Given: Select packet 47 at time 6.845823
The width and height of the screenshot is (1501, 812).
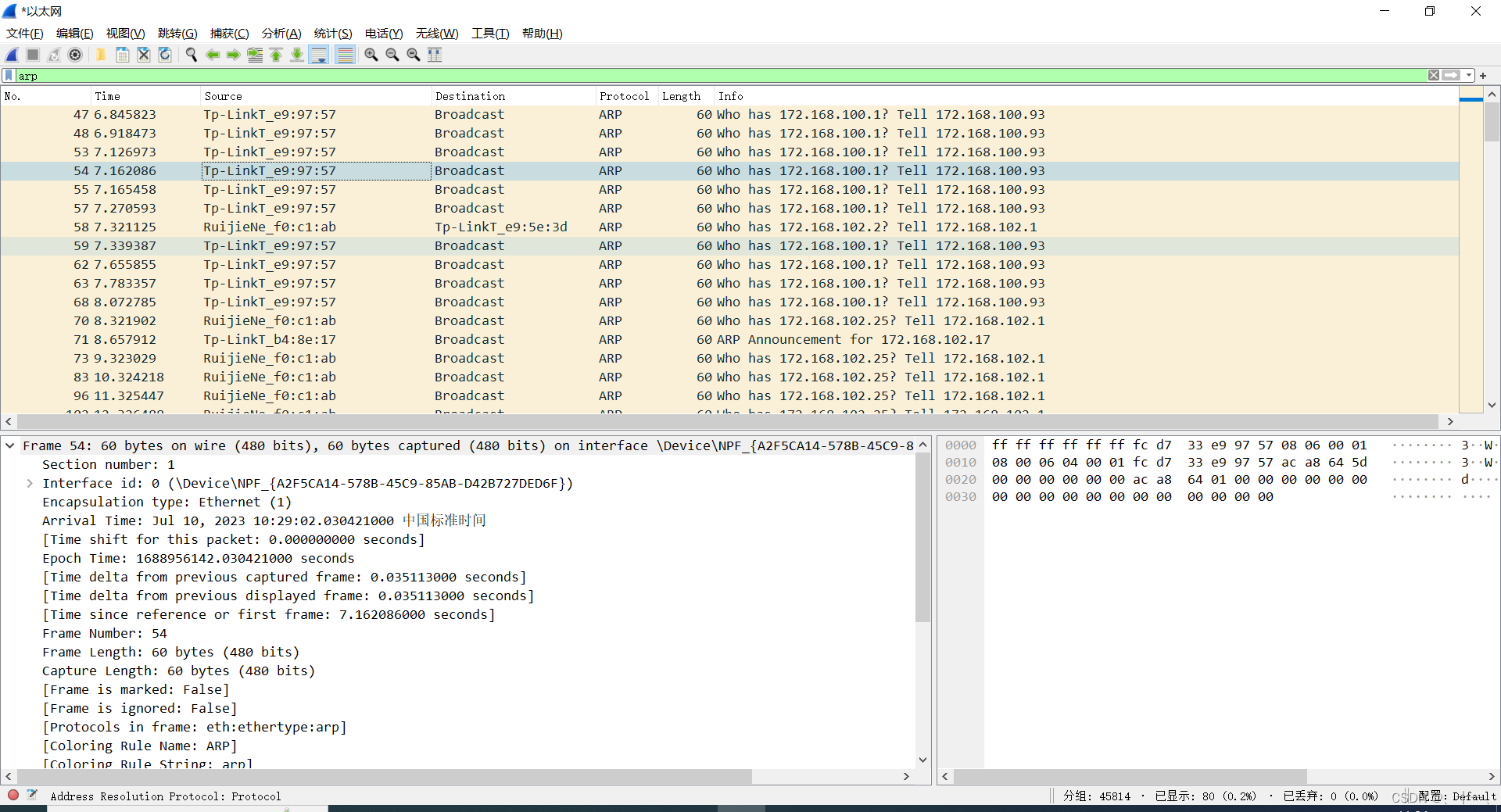Looking at the screenshot, I should 729,114.
